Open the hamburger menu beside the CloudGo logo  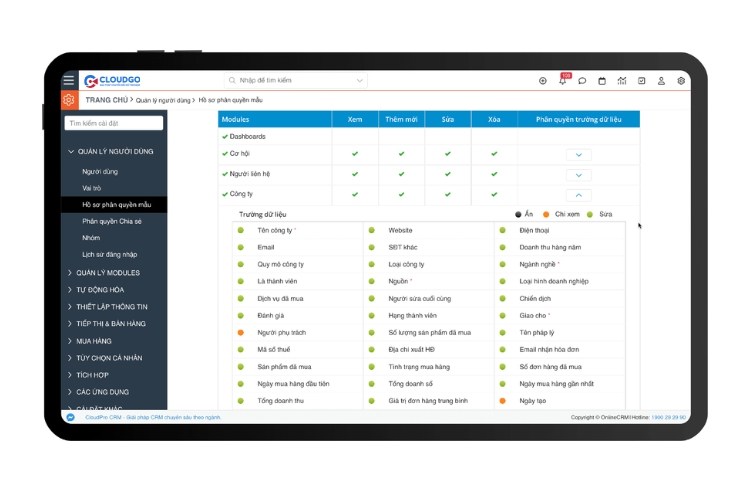[x=68, y=81]
